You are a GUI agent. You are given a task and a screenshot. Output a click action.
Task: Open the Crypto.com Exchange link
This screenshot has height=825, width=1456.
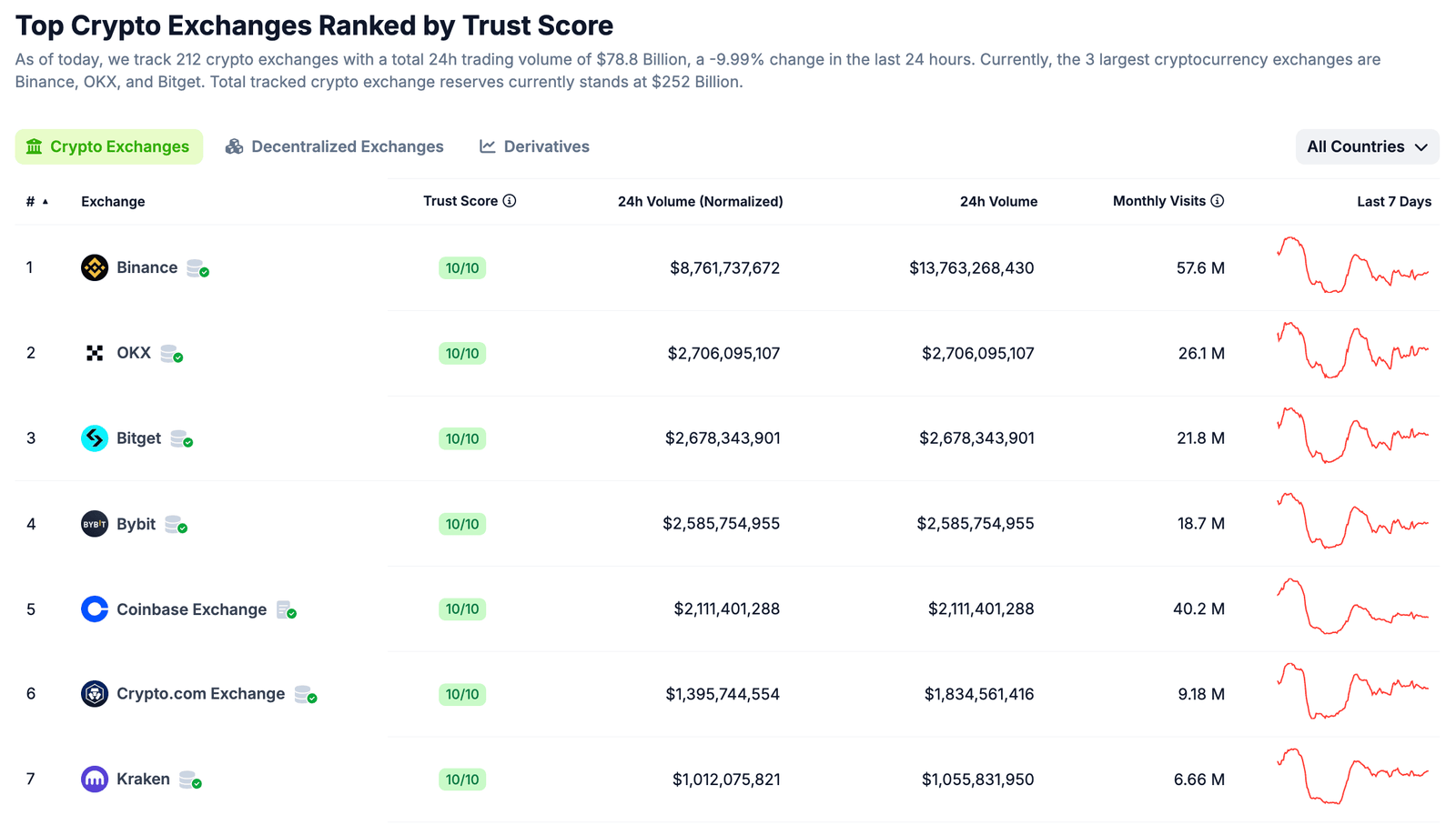pos(200,694)
